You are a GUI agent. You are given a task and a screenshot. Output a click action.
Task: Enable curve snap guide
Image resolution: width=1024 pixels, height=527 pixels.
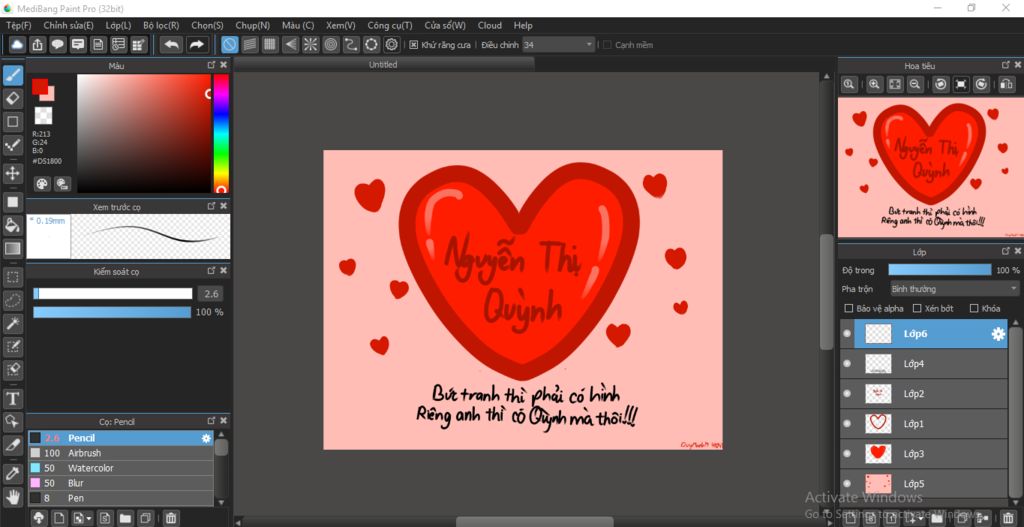coord(351,44)
